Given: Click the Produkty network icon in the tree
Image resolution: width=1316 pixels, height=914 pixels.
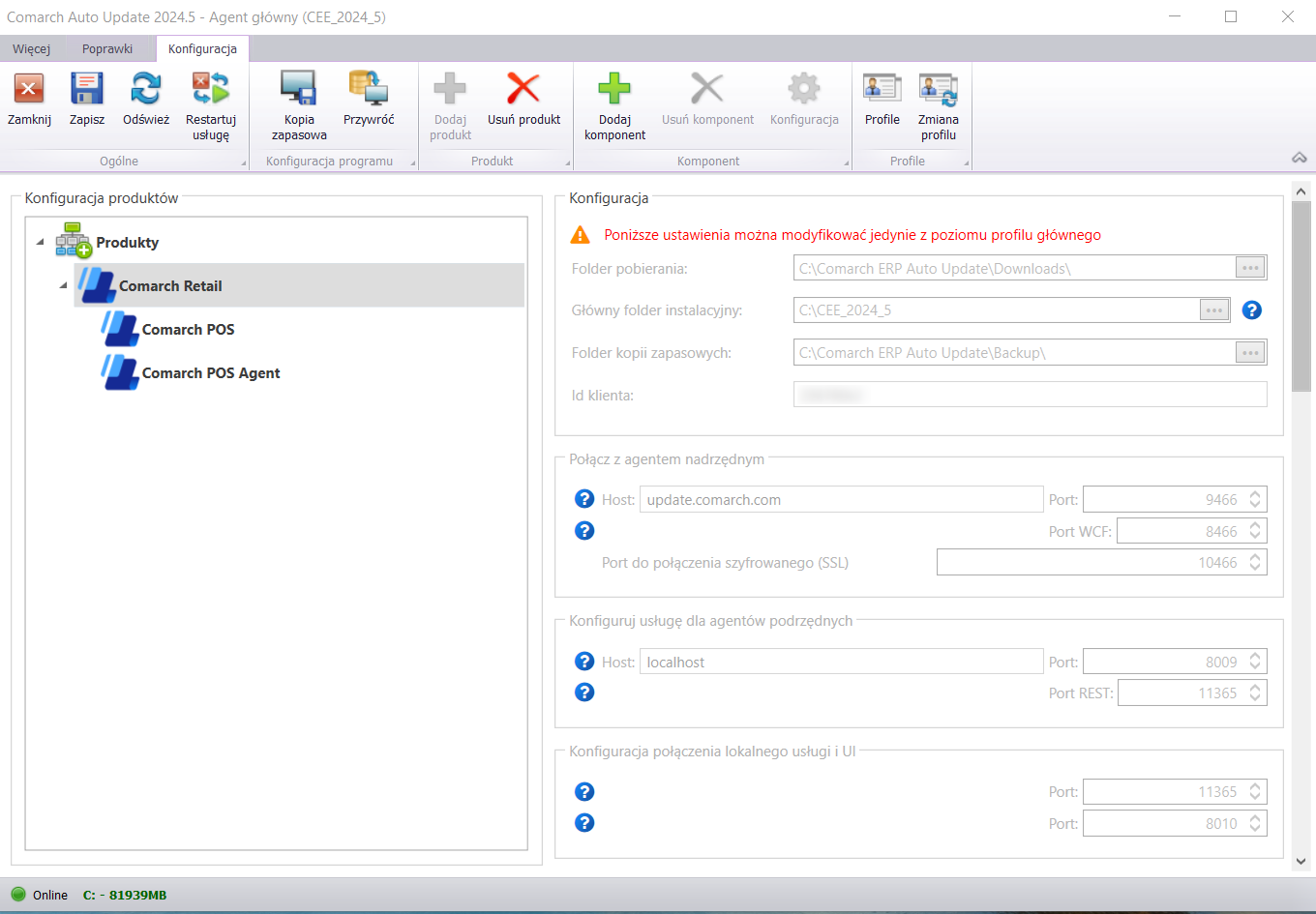Looking at the screenshot, I should 74,241.
